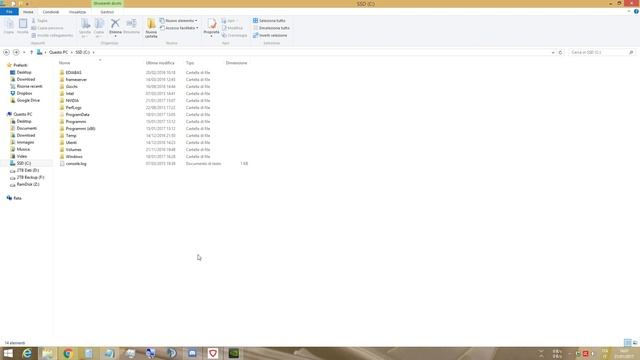
Task: Select the Programmi (x86) folder
Action: [x=80, y=129]
